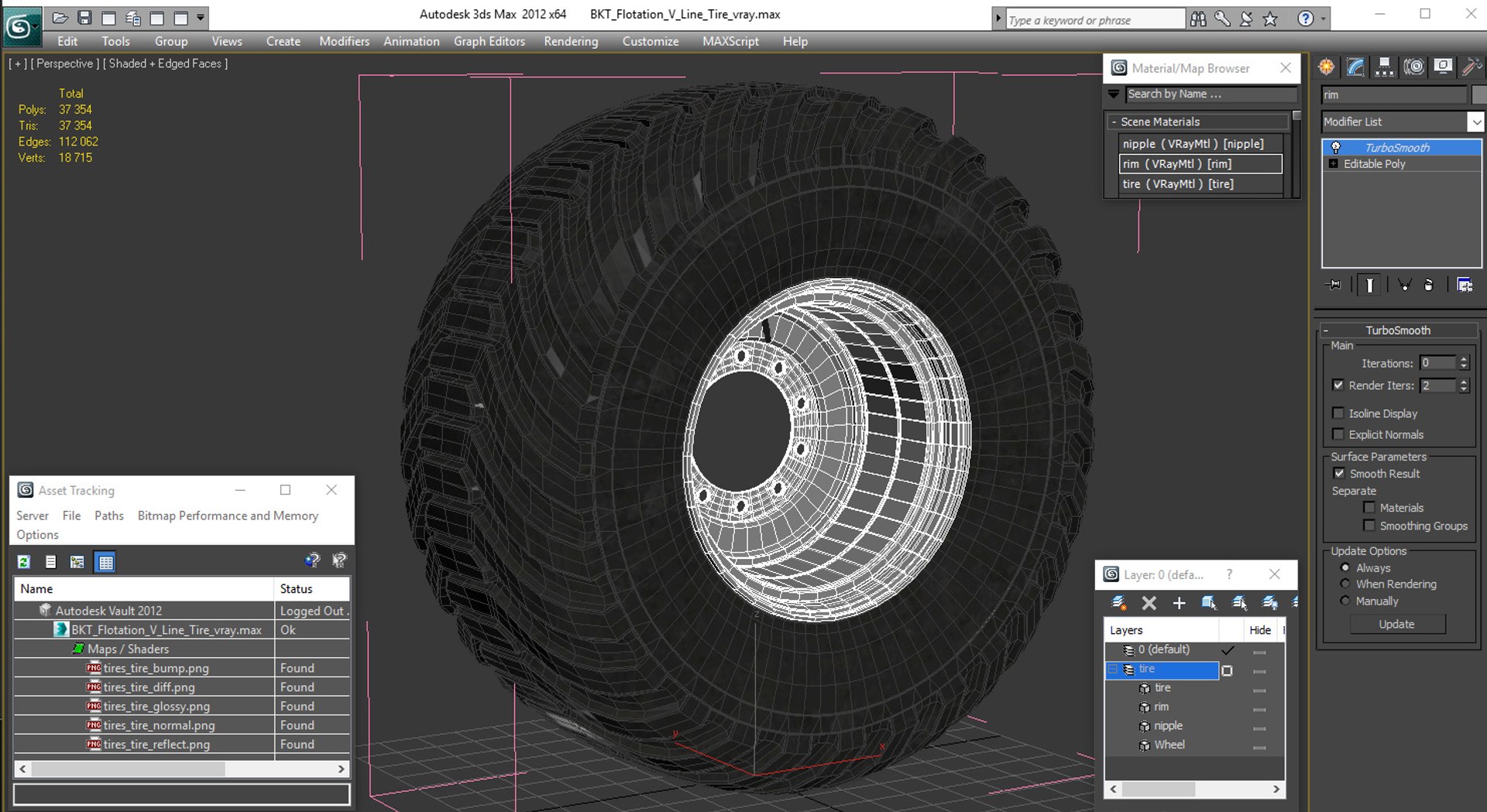
Task: Toggle Show End Result in modifier stack
Action: [1369, 285]
